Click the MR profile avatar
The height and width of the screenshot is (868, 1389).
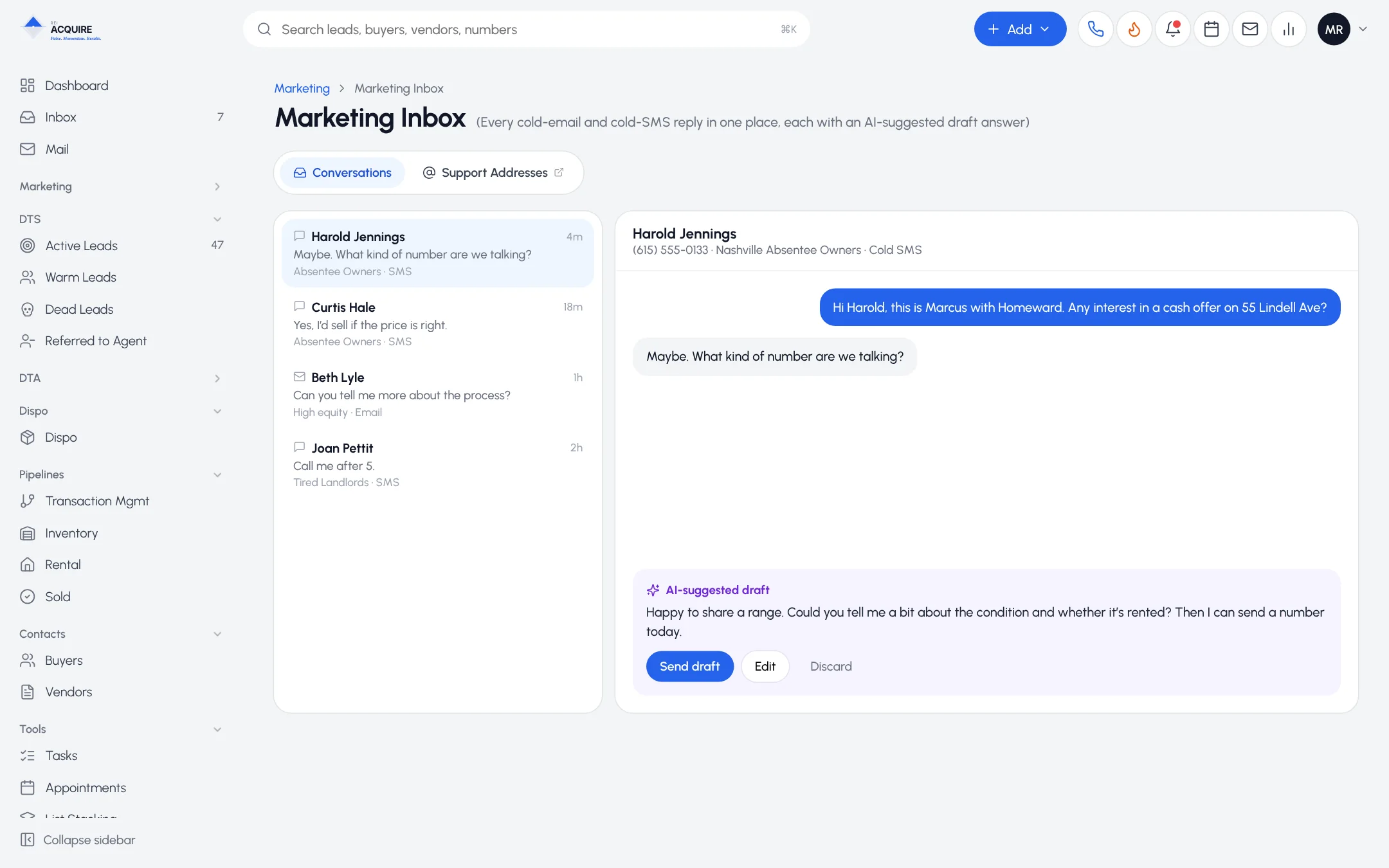point(1334,29)
